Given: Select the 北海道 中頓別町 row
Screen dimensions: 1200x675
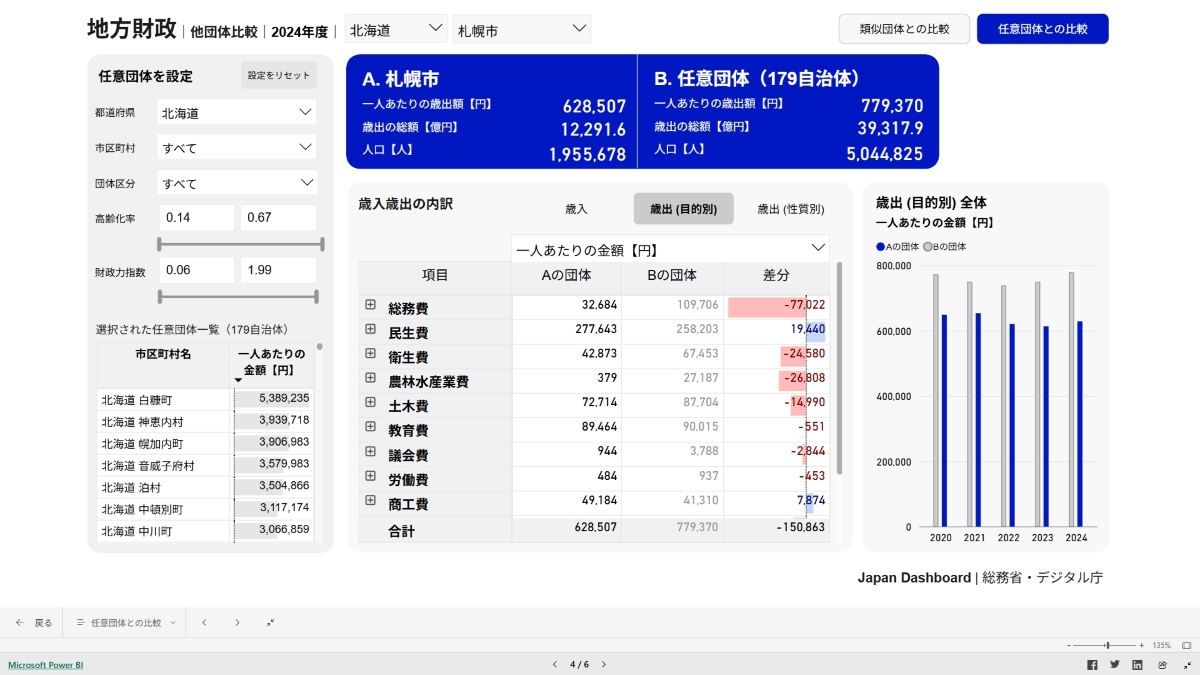Looking at the screenshot, I should [205, 509].
